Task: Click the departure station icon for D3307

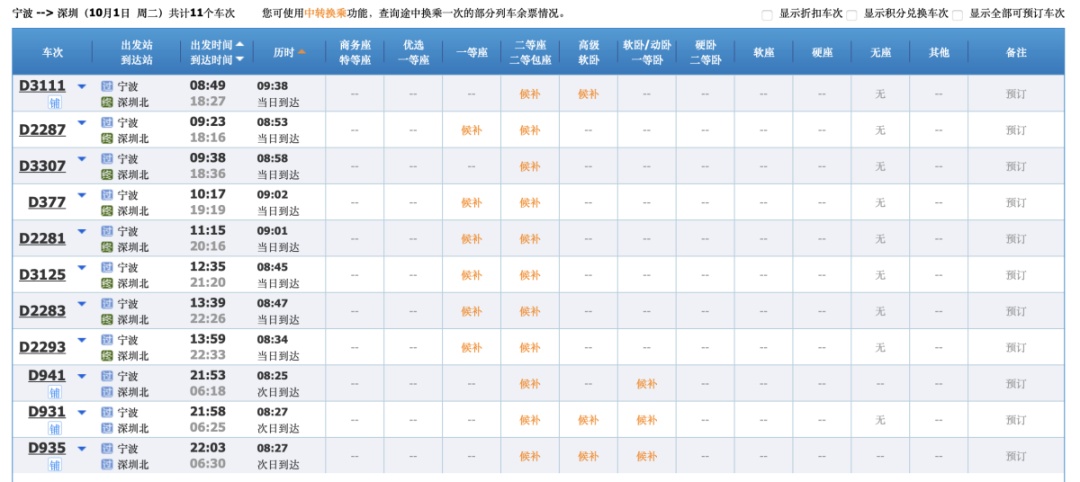Action: click(107, 158)
